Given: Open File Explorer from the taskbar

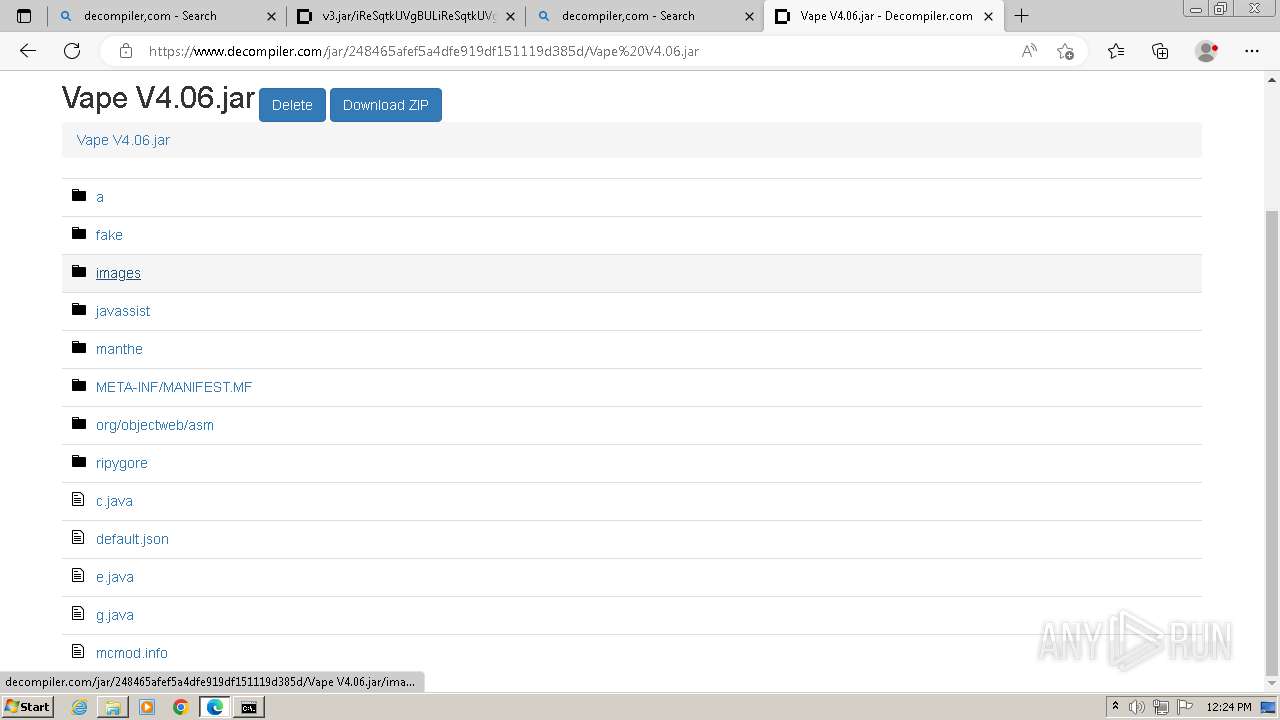Looking at the screenshot, I should point(113,707).
